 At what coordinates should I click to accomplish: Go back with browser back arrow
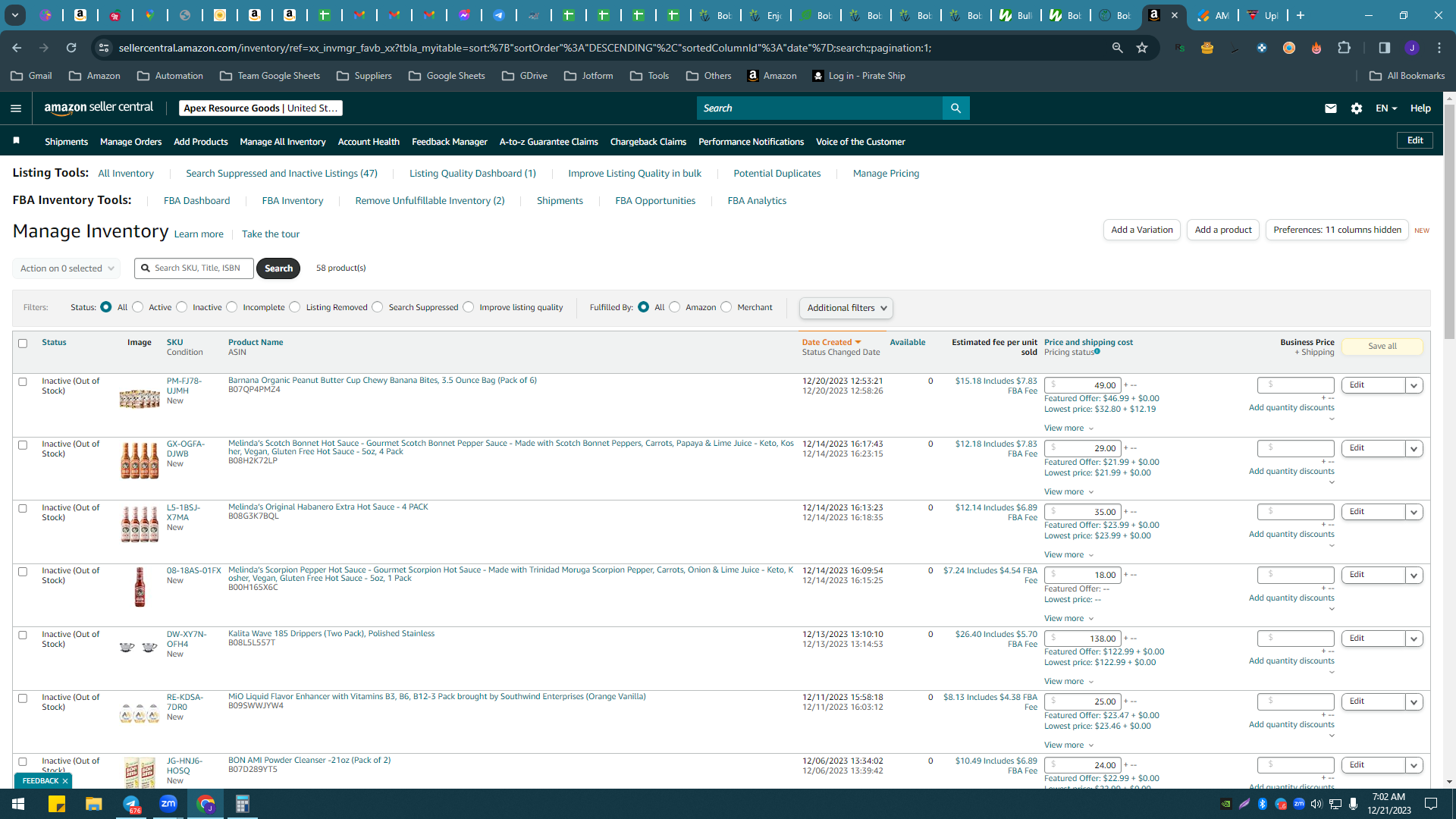coord(17,48)
